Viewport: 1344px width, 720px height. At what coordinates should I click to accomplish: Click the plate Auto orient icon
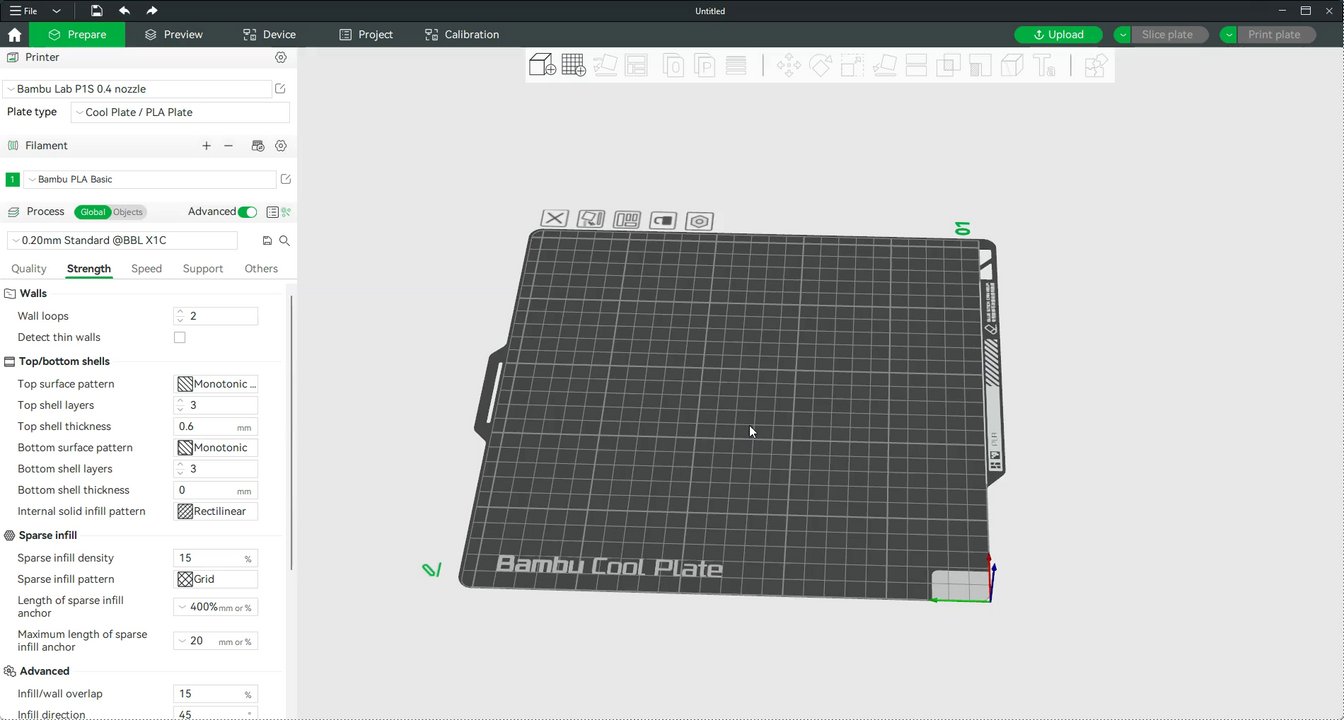[x=591, y=218]
